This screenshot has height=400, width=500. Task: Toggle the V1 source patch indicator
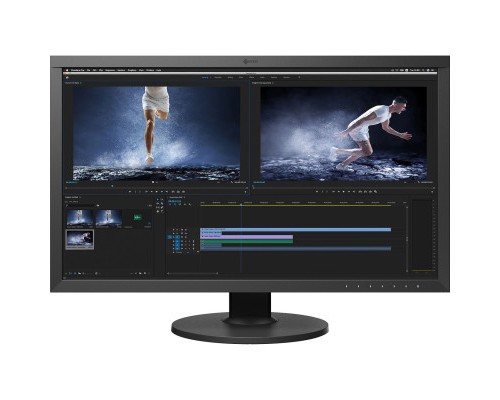(x=169, y=237)
